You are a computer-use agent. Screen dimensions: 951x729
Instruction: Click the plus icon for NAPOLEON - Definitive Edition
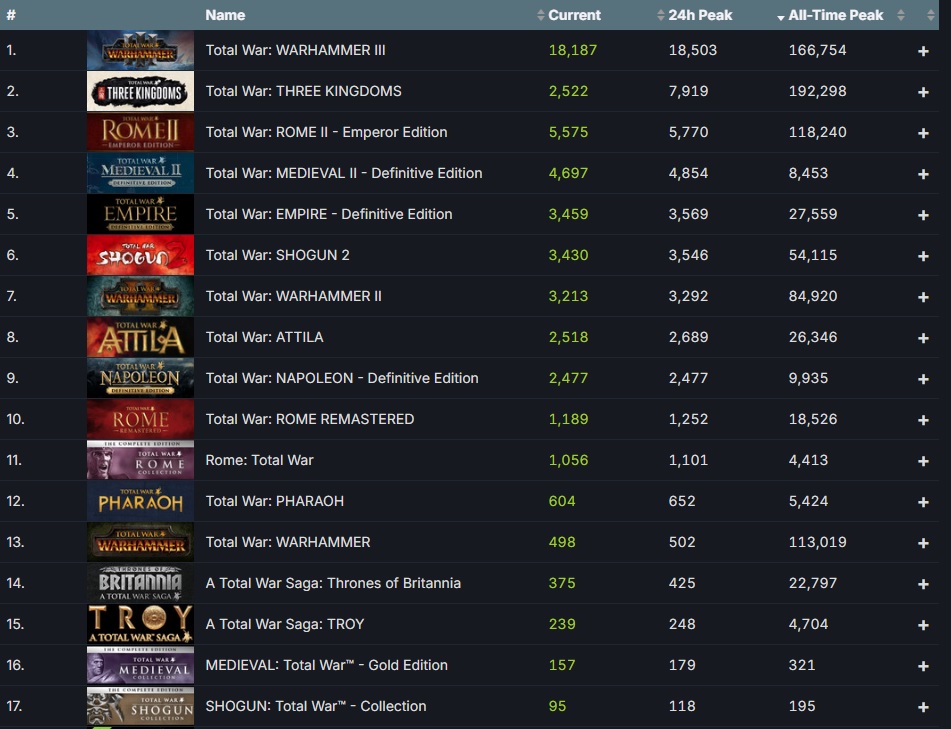(923, 379)
